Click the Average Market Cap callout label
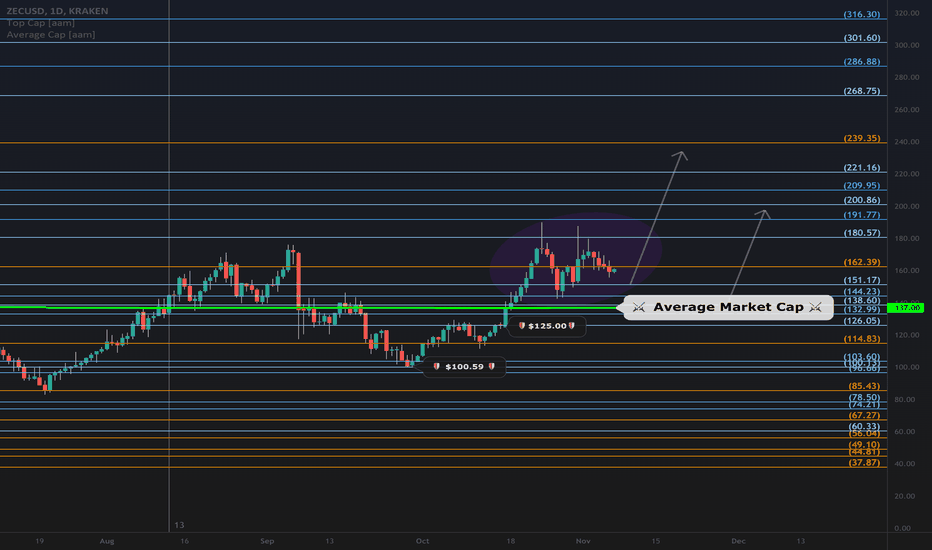932x550 pixels. pos(728,307)
